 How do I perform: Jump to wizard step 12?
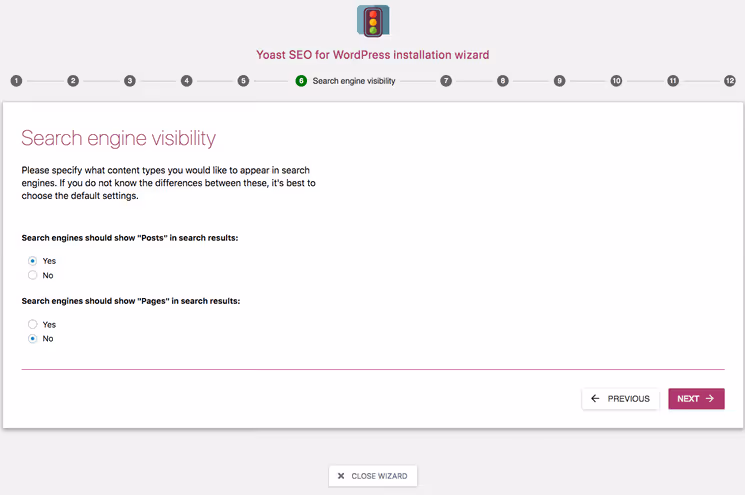coord(730,81)
